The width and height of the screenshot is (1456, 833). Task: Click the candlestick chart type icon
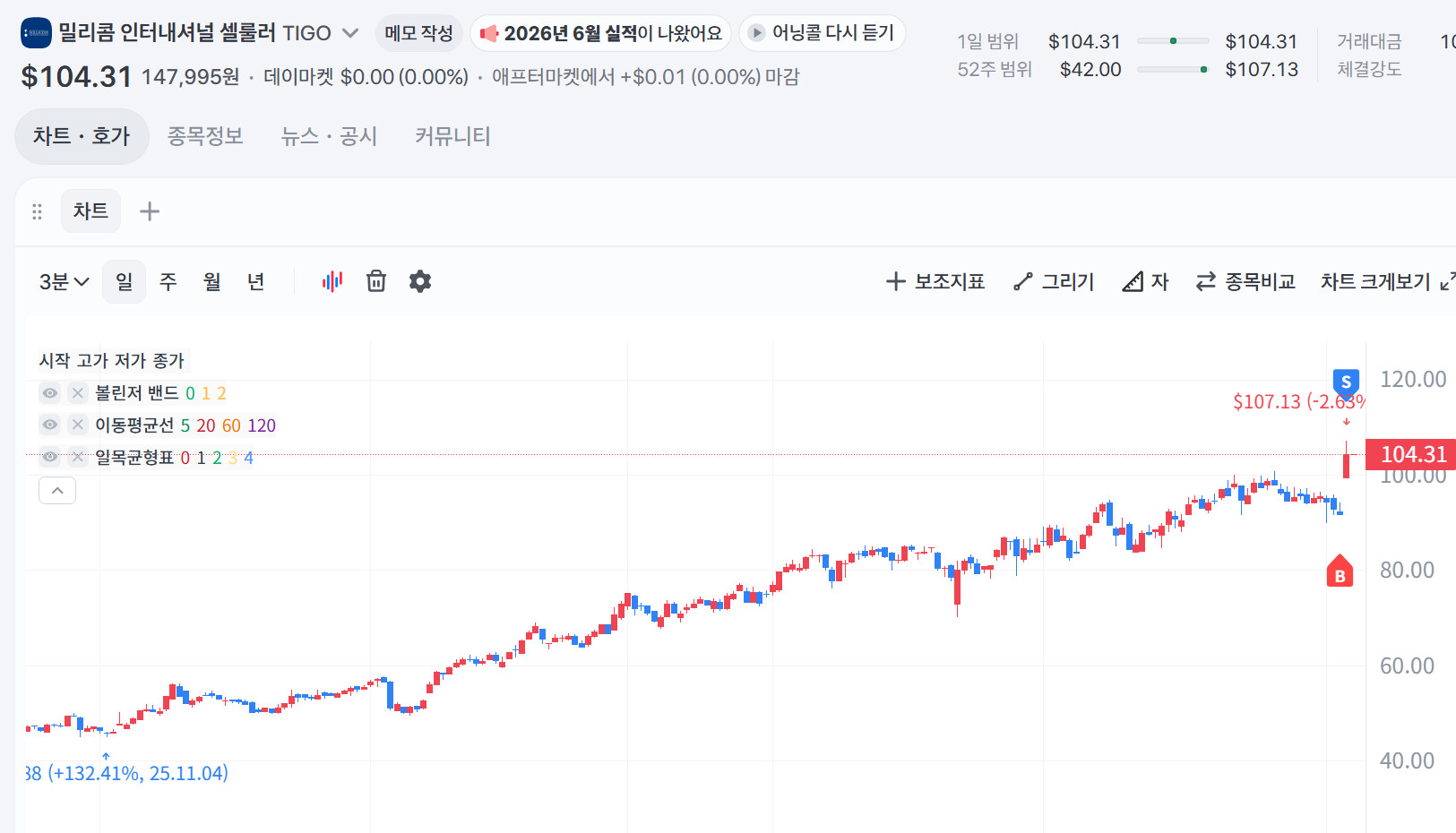[x=332, y=281]
